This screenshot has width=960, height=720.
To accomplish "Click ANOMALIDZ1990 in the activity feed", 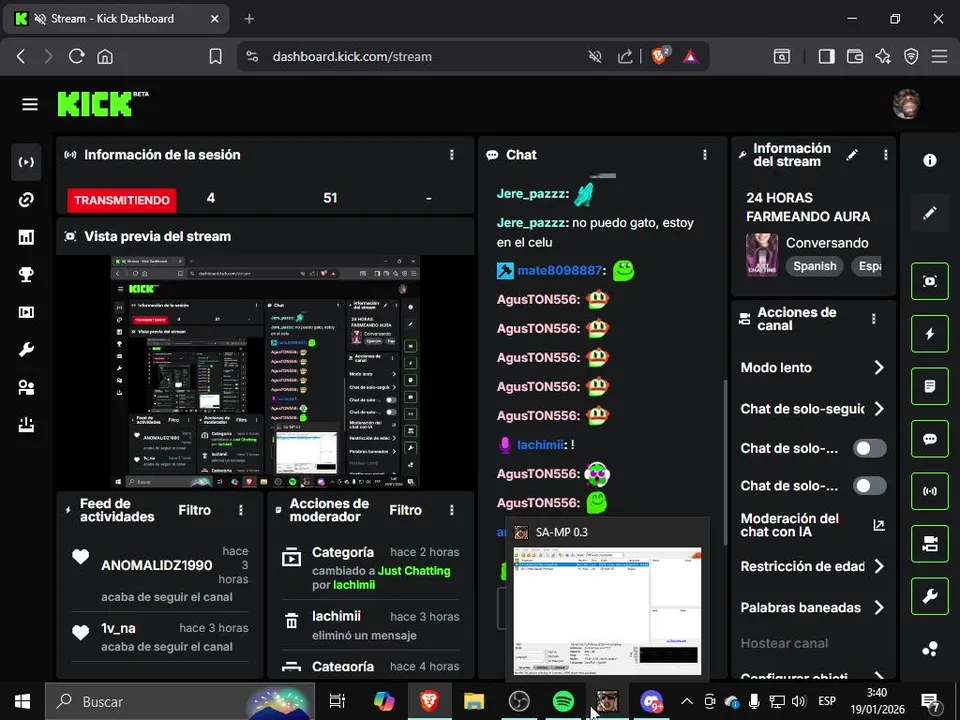I will tap(157, 565).
